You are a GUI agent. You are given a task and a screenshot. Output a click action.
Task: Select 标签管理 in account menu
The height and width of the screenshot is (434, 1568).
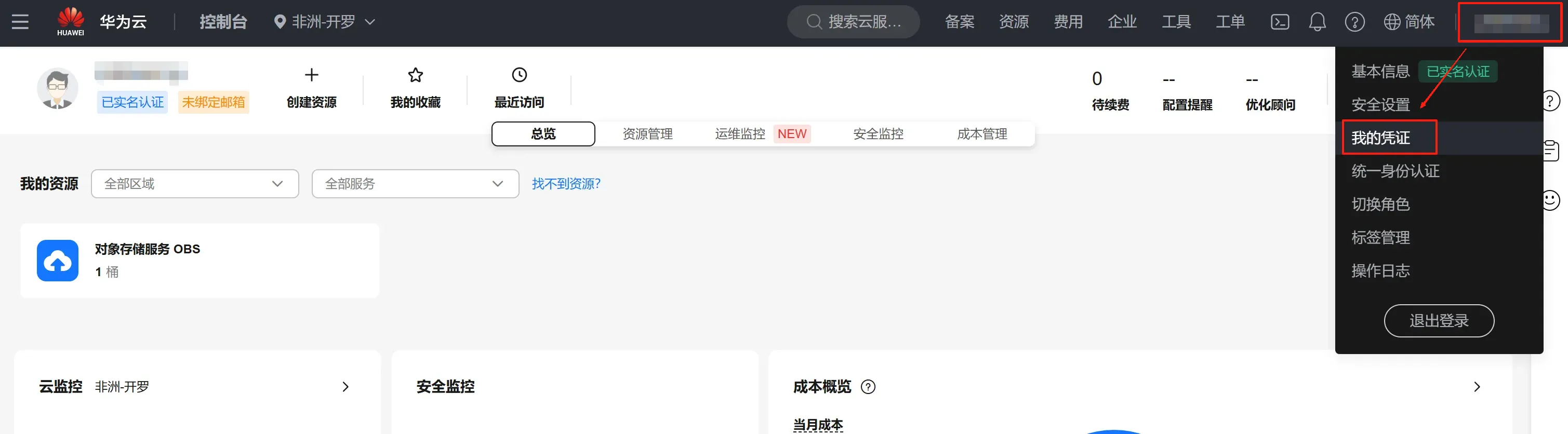[1380, 237]
